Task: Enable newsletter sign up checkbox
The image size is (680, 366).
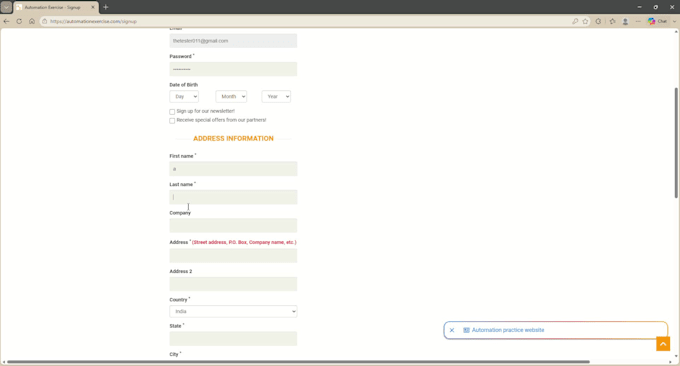Action: [x=172, y=111]
